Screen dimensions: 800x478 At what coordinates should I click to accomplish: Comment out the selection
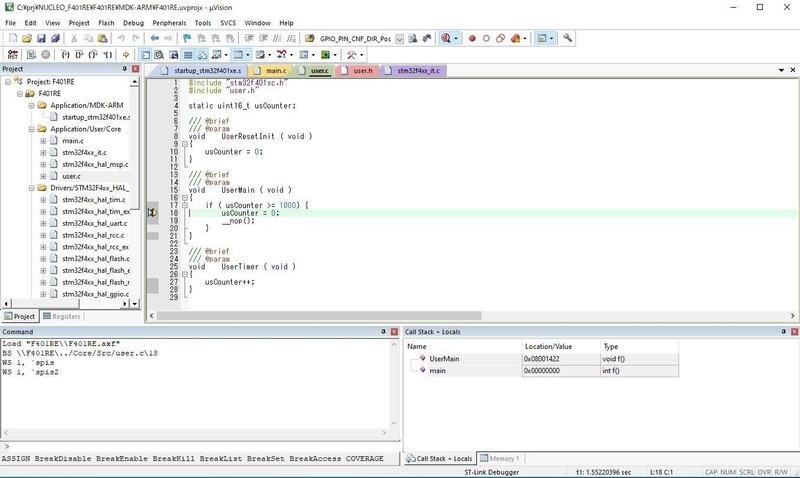[277, 38]
